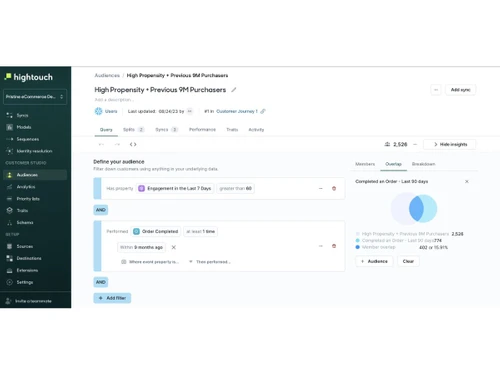Open Analytics in the sidebar
Image resolution: width=500 pixels, height=375 pixels.
coord(26,187)
